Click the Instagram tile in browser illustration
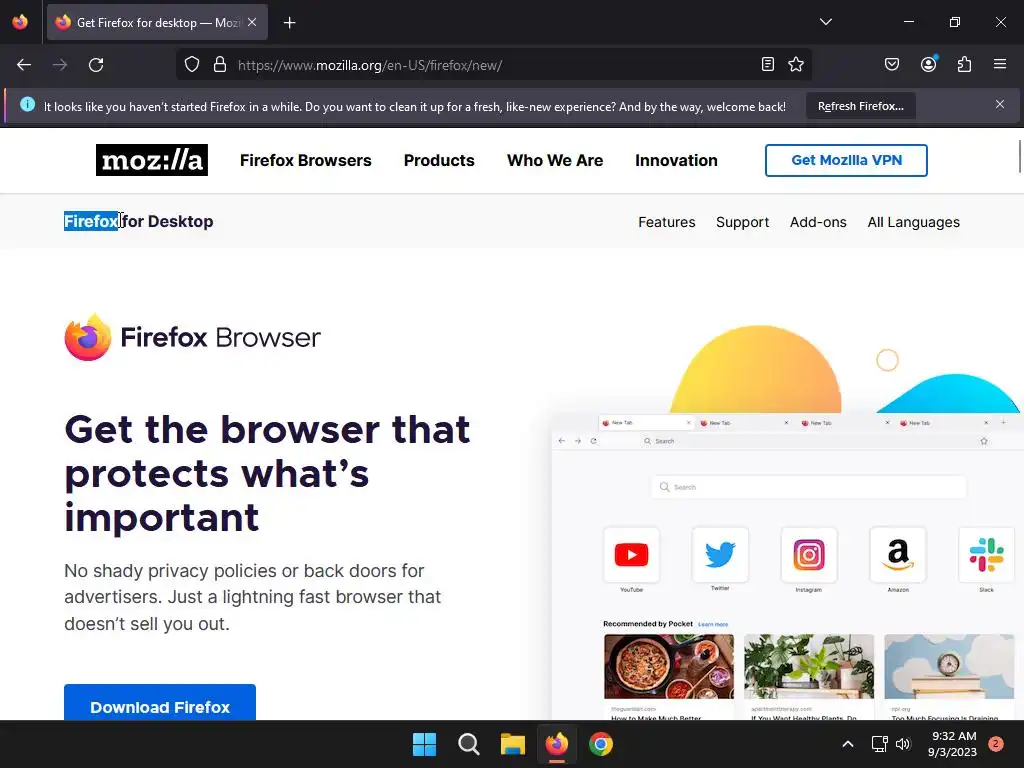The image size is (1024, 768). point(808,555)
